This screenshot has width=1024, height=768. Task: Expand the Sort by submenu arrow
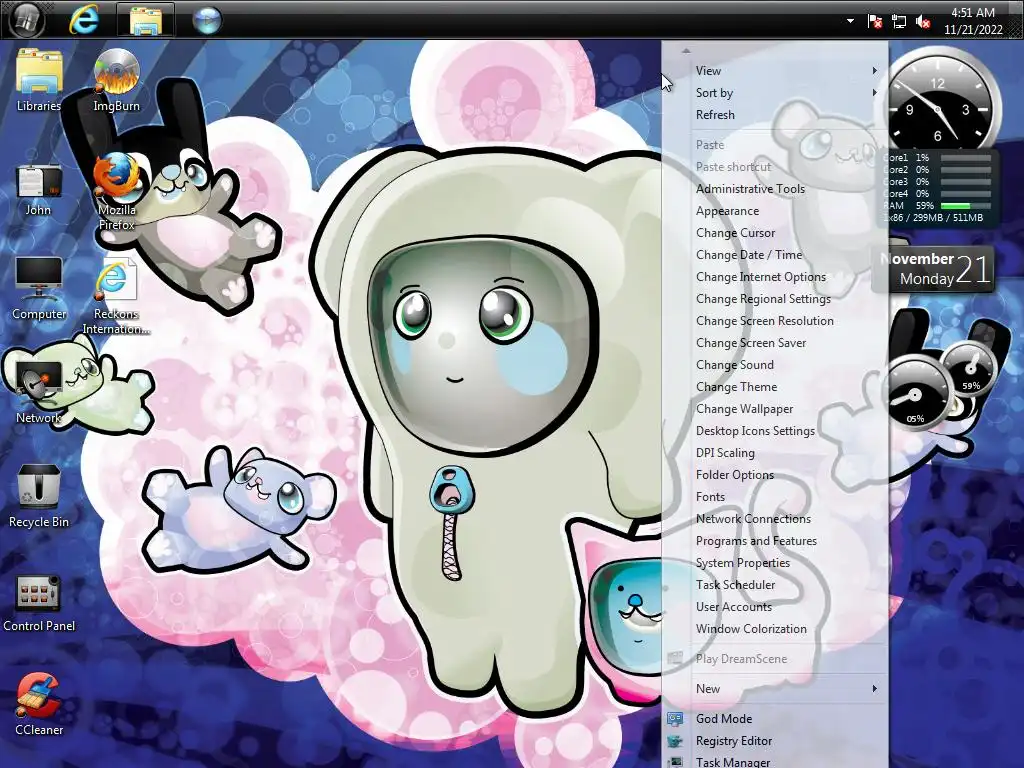pyautogui.click(x=874, y=93)
